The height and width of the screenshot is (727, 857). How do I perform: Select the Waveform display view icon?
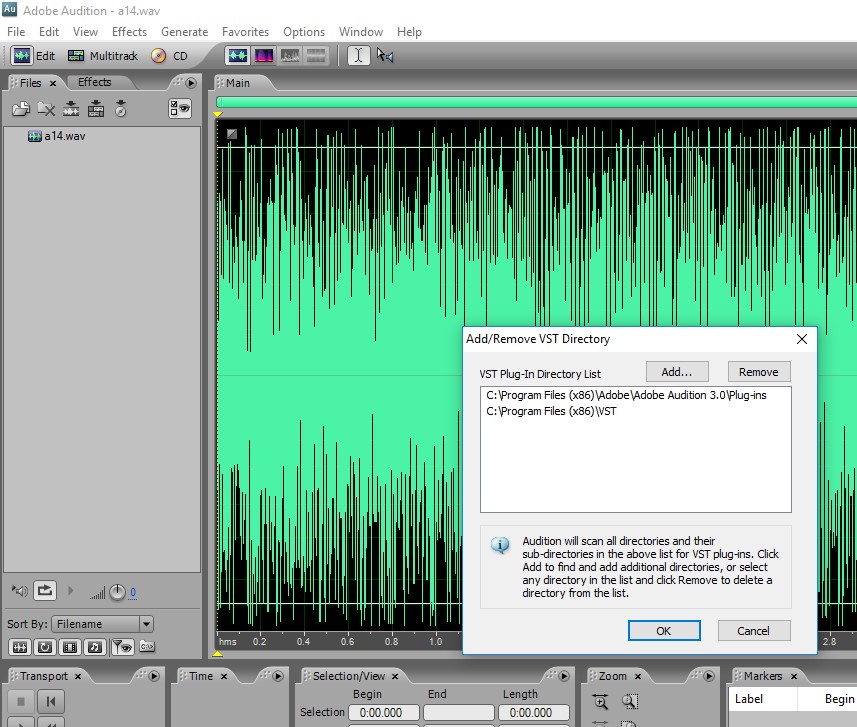(238, 56)
